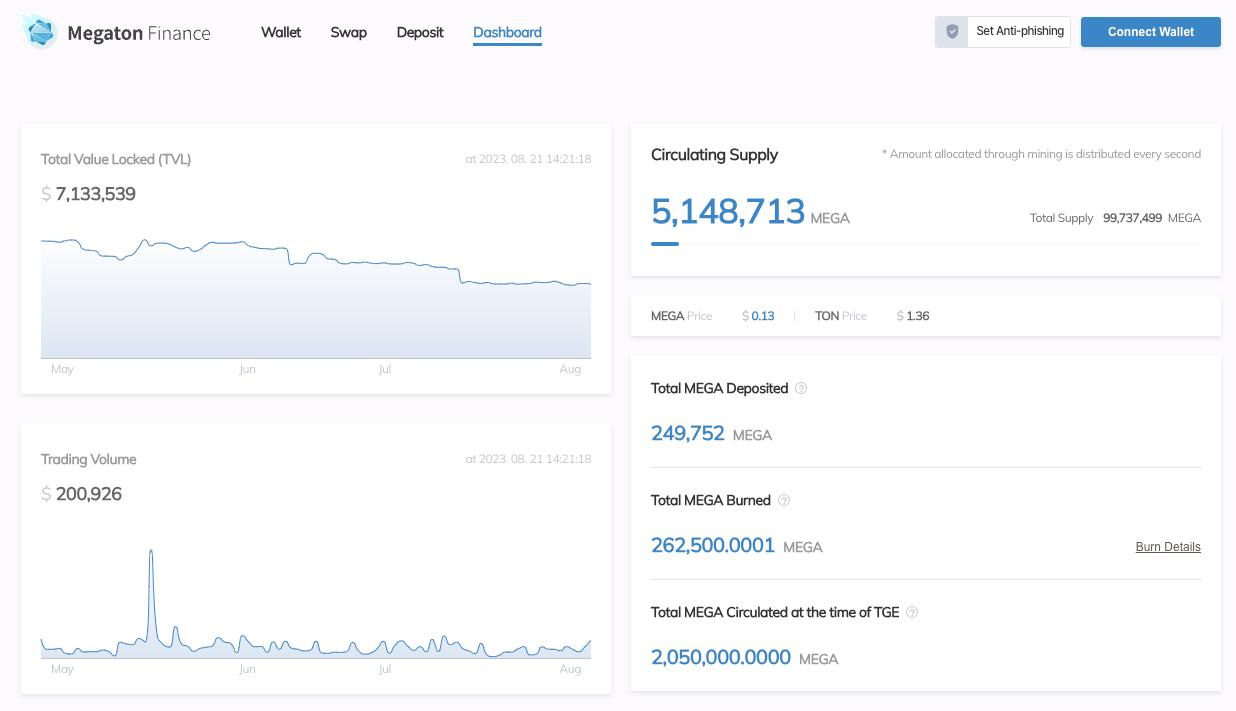The width and height of the screenshot is (1236, 711).
Task: Click the circulating supply progress bar
Action: 925,243
